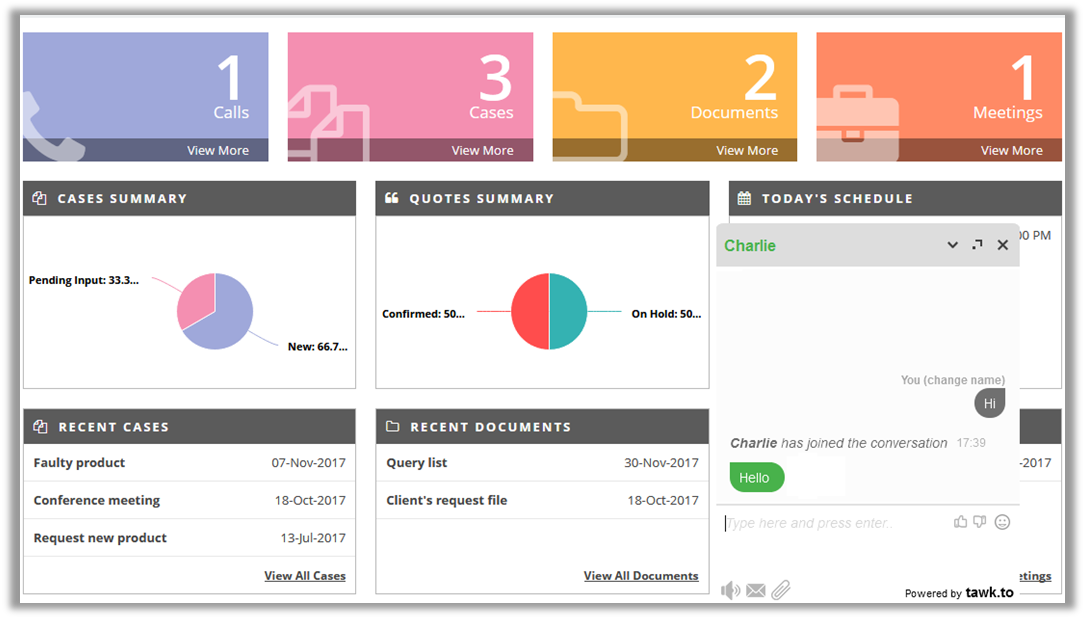1086x619 pixels.
Task: Click the envelope icon to email transcript
Action: tap(756, 591)
